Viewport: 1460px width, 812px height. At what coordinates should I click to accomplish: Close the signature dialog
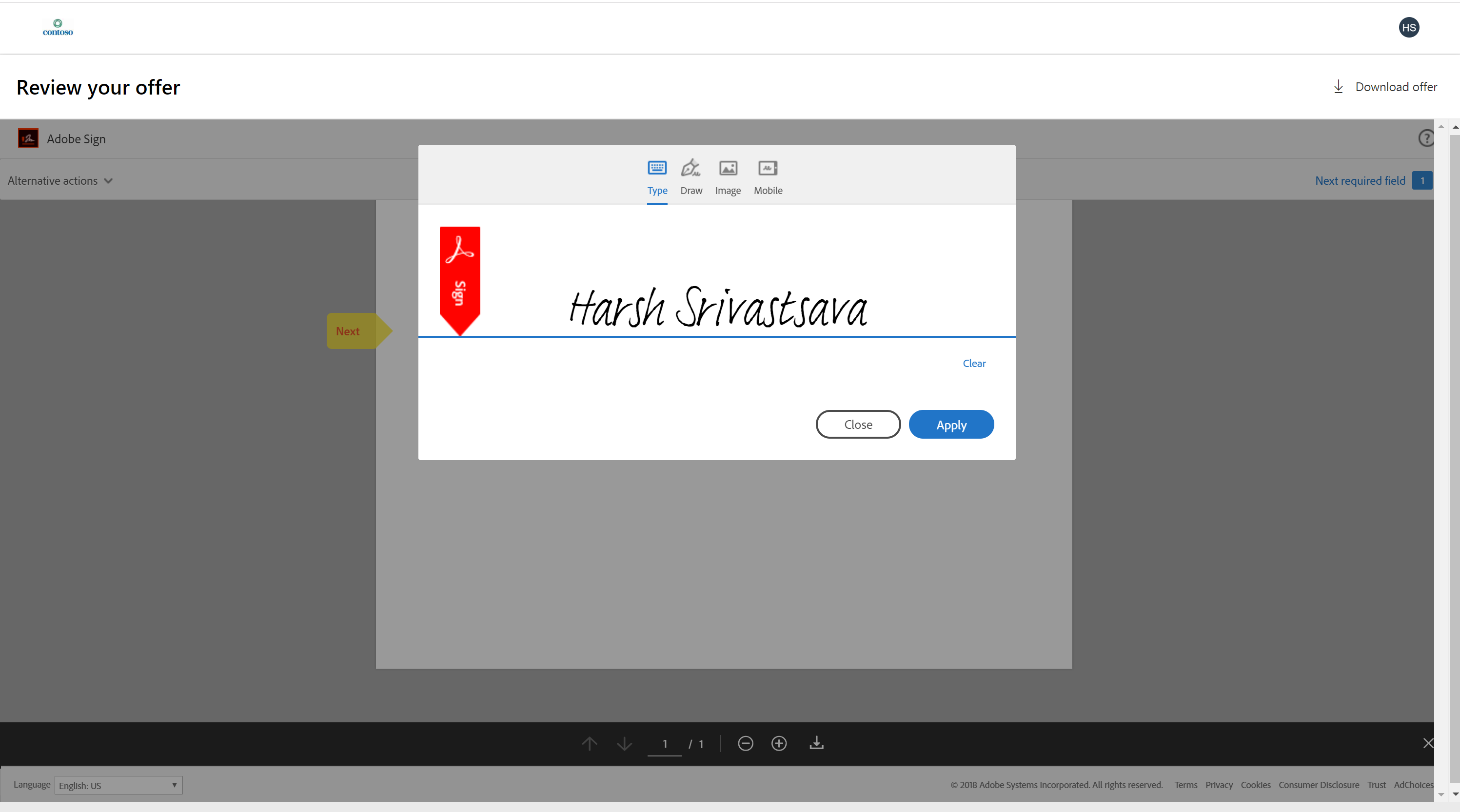tap(857, 424)
